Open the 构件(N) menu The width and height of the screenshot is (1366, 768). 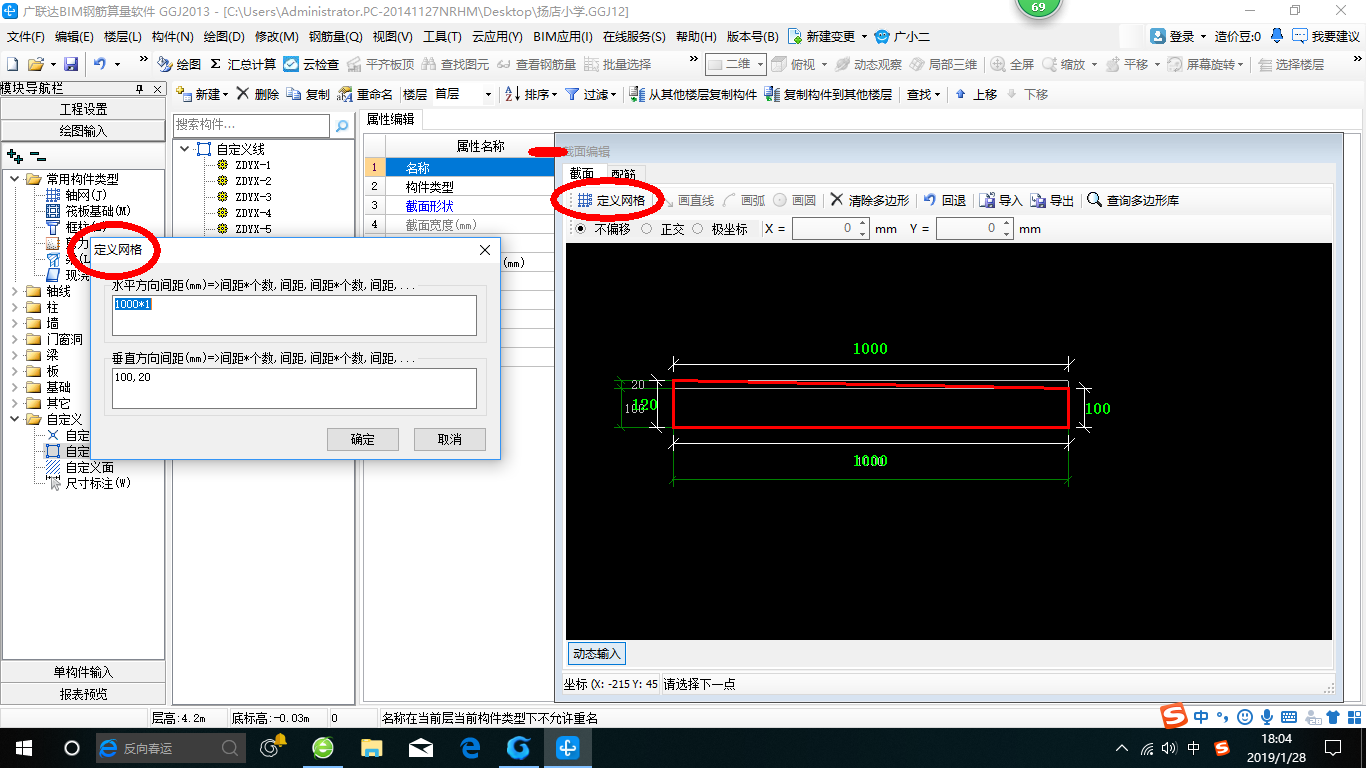tap(172, 37)
